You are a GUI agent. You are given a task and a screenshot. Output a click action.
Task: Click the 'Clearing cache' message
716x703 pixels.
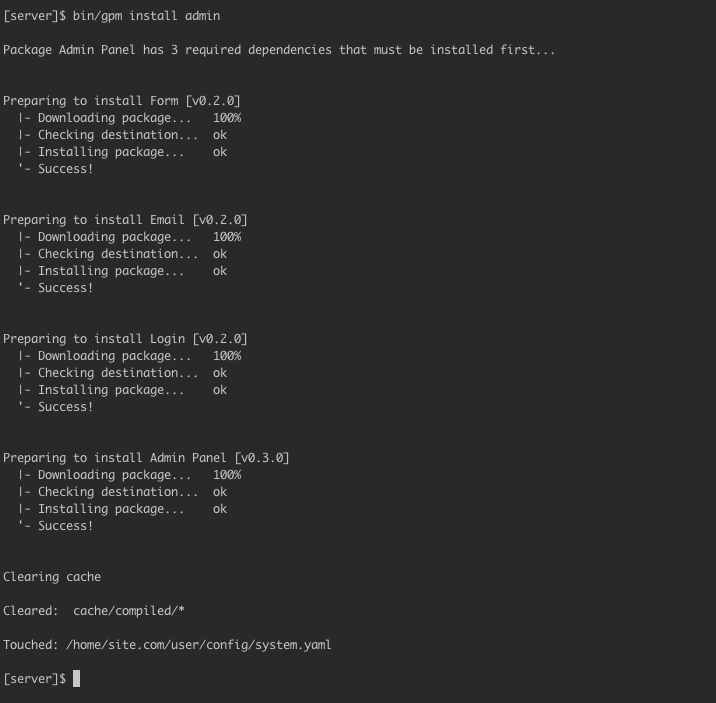pyautogui.click(x=52, y=577)
